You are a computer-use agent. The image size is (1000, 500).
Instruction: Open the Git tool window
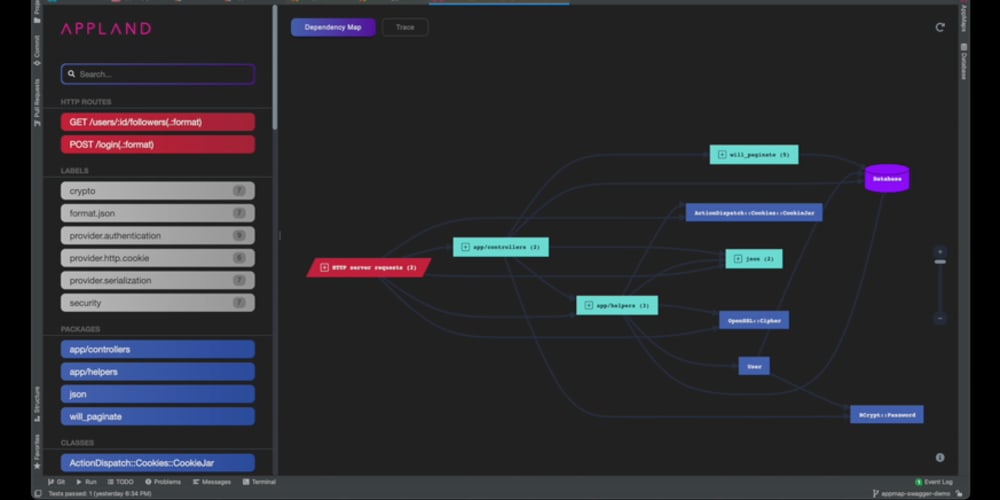click(x=57, y=482)
